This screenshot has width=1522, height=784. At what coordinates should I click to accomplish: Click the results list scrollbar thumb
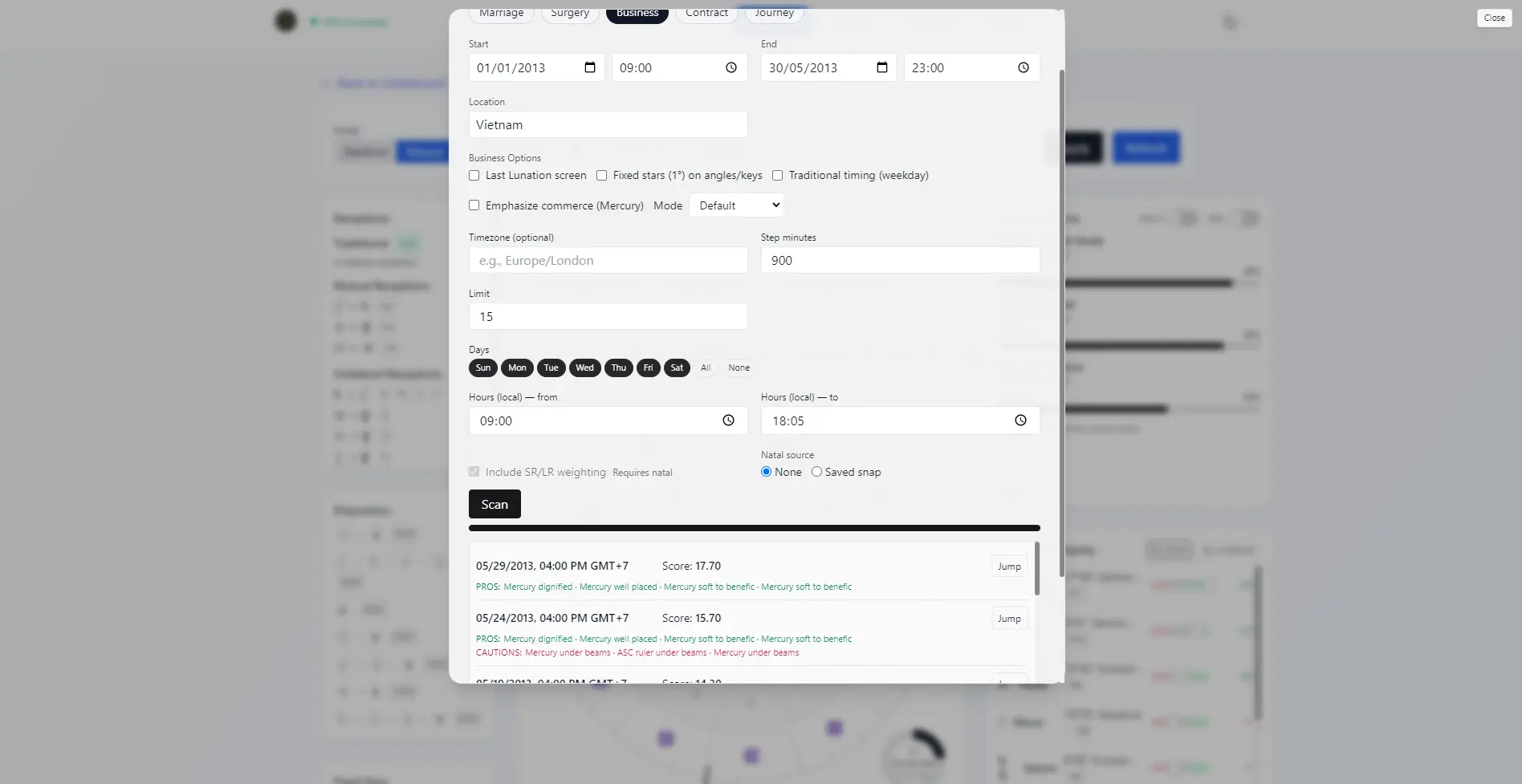click(1037, 568)
